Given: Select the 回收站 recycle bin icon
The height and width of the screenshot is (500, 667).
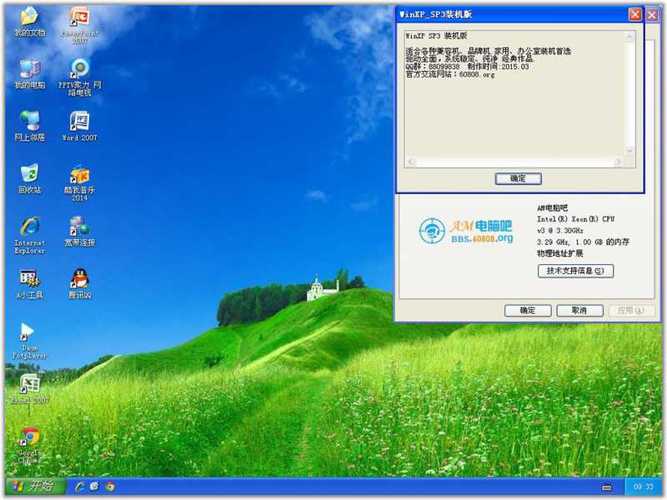Looking at the screenshot, I should point(29,179).
